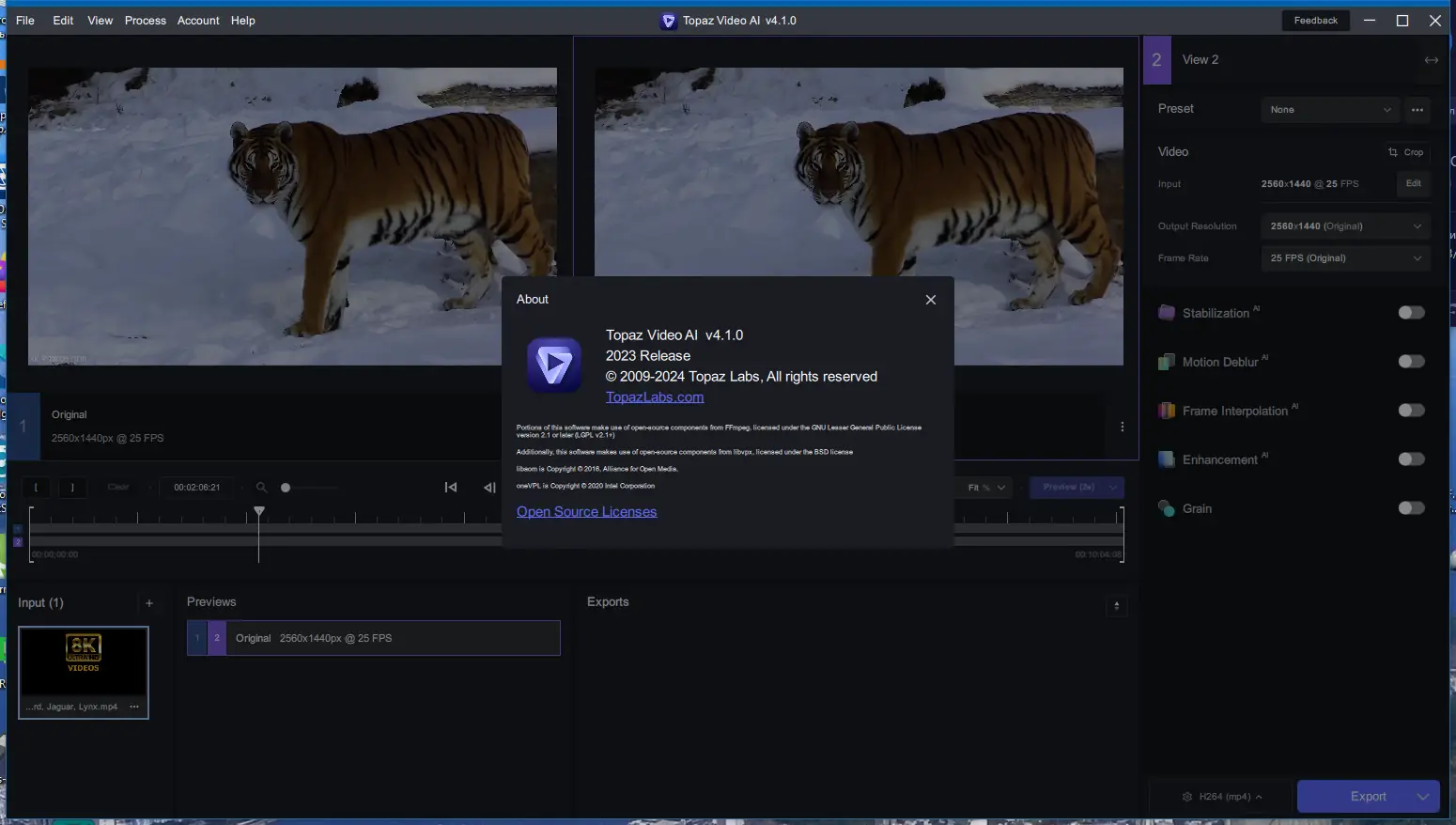Click the View 2 number badge
The width and height of the screenshot is (1456, 825).
(x=1156, y=60)
